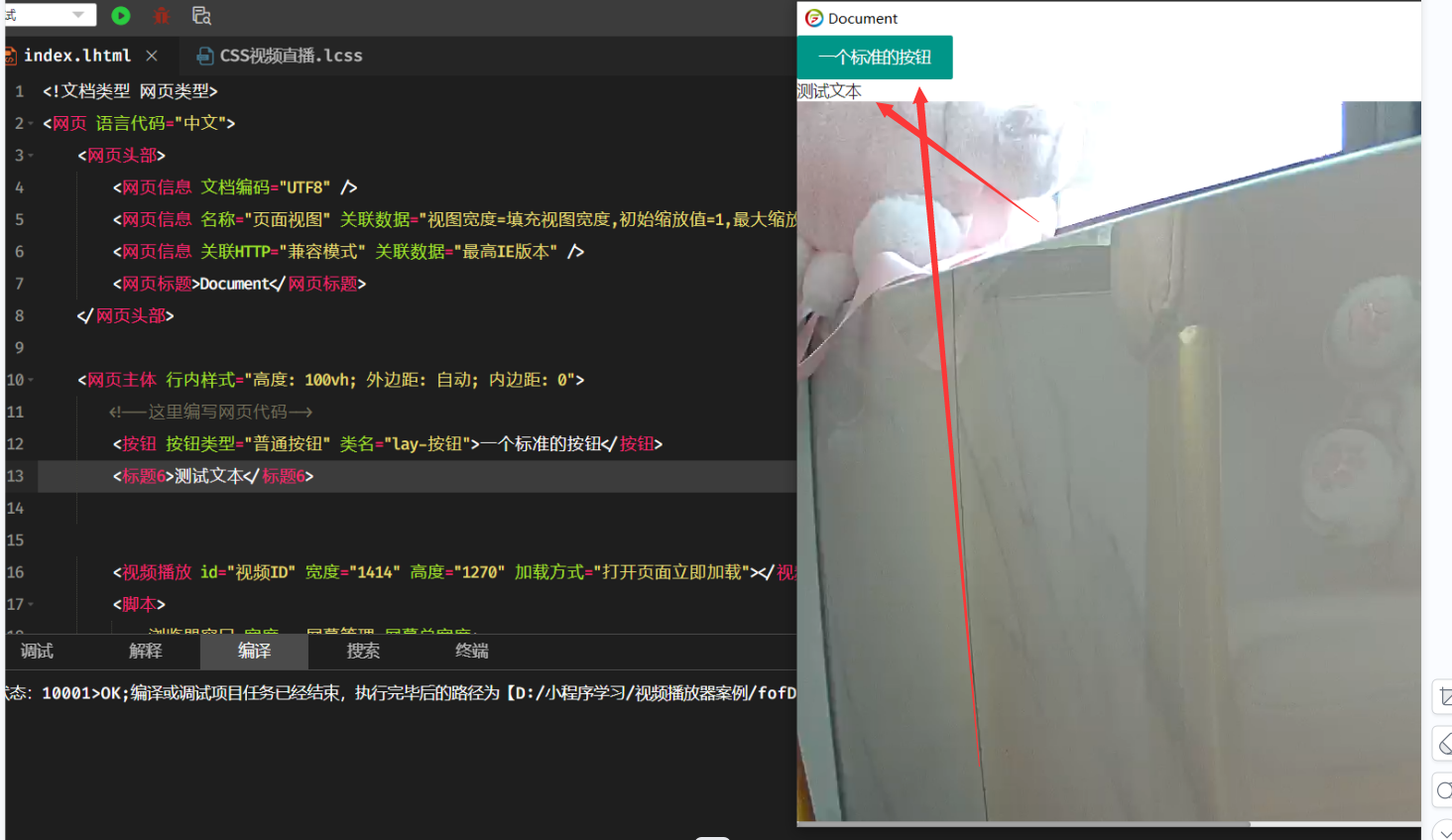Screen dimensions: 1452x840
Task: Select the eraser tool on right sidebar
Action: (1444, 744)
